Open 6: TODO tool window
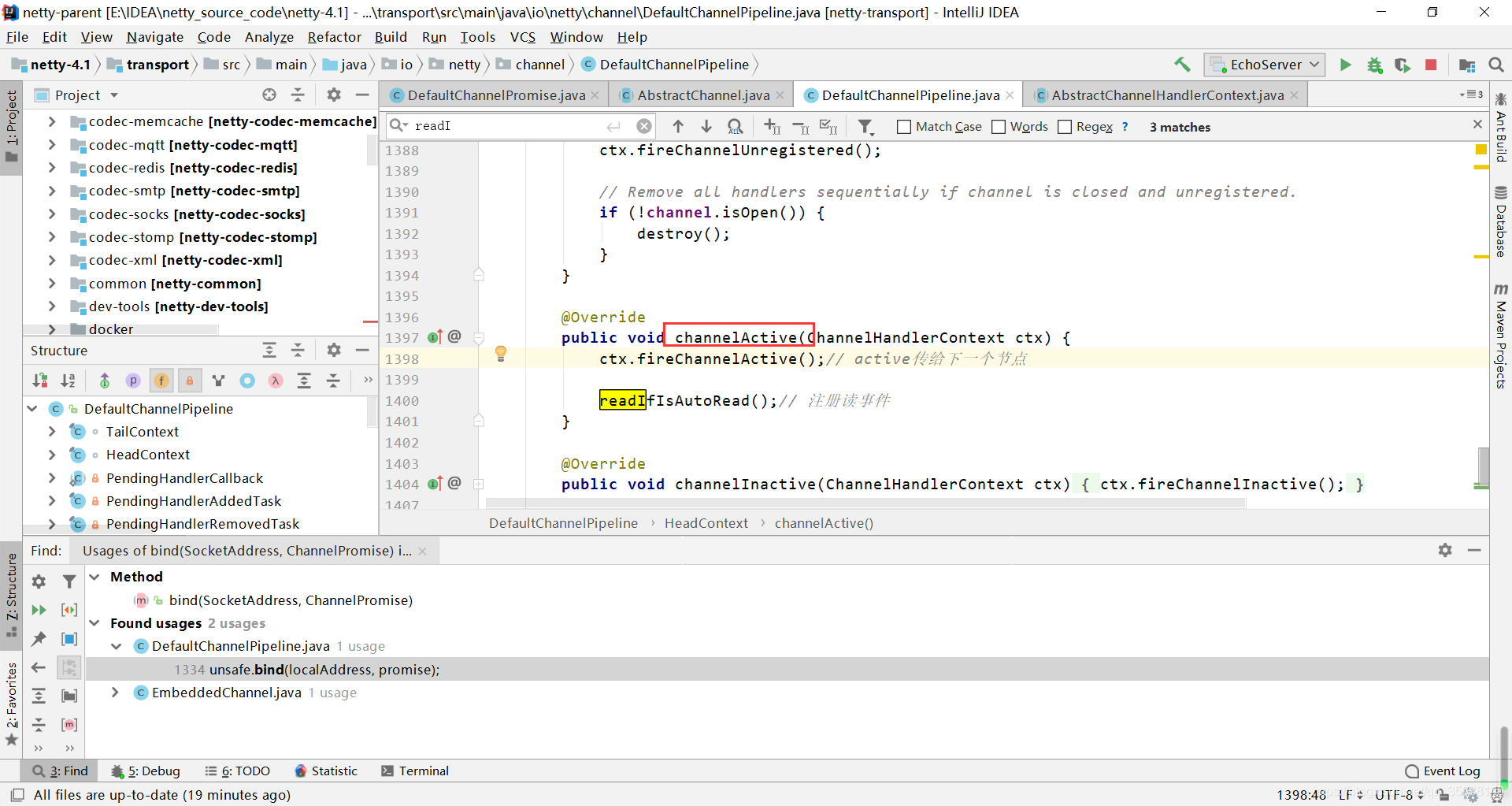Screen dimensions: 1512x806 [237, 771]
